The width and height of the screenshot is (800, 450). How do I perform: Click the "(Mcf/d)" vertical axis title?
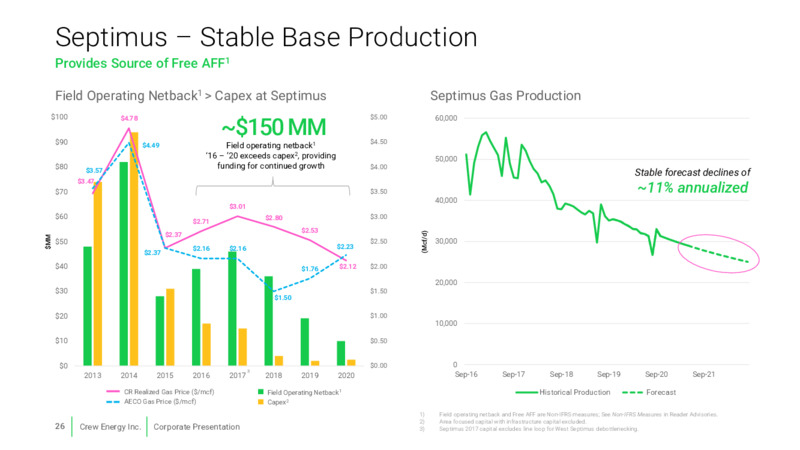[423, 241]
